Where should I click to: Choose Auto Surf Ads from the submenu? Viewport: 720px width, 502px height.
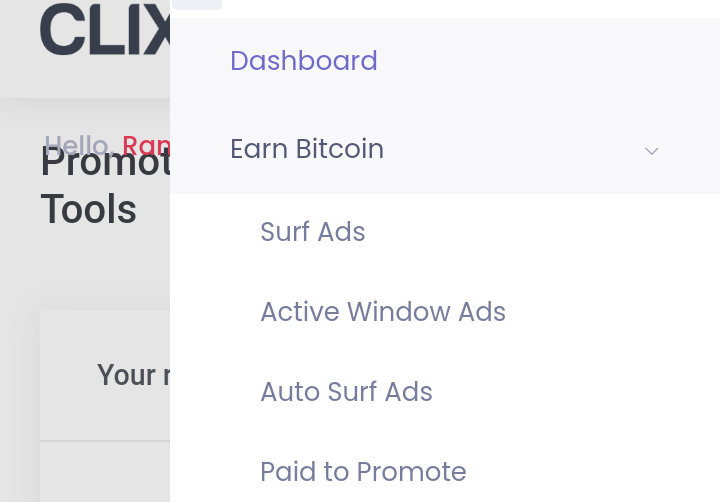click(346, 391)
